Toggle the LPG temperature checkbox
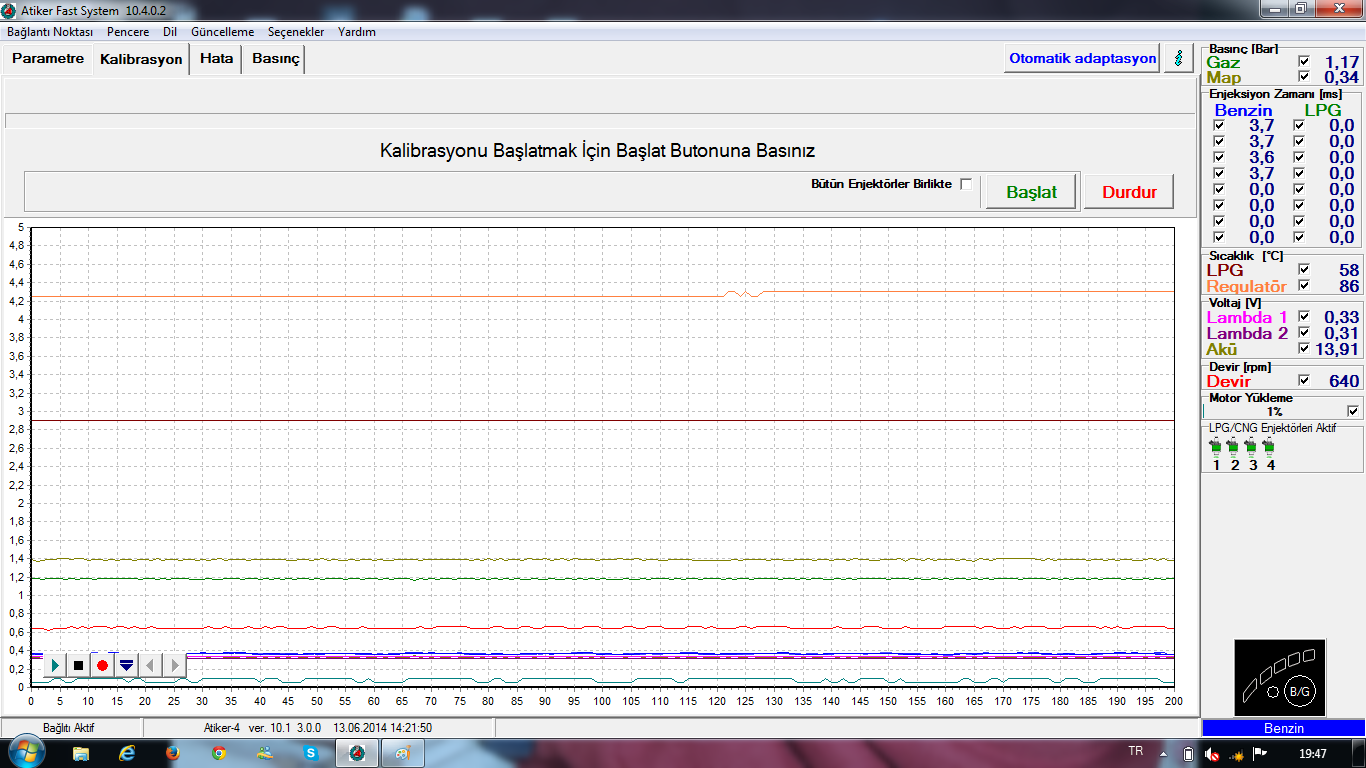 coord(1303,270)
